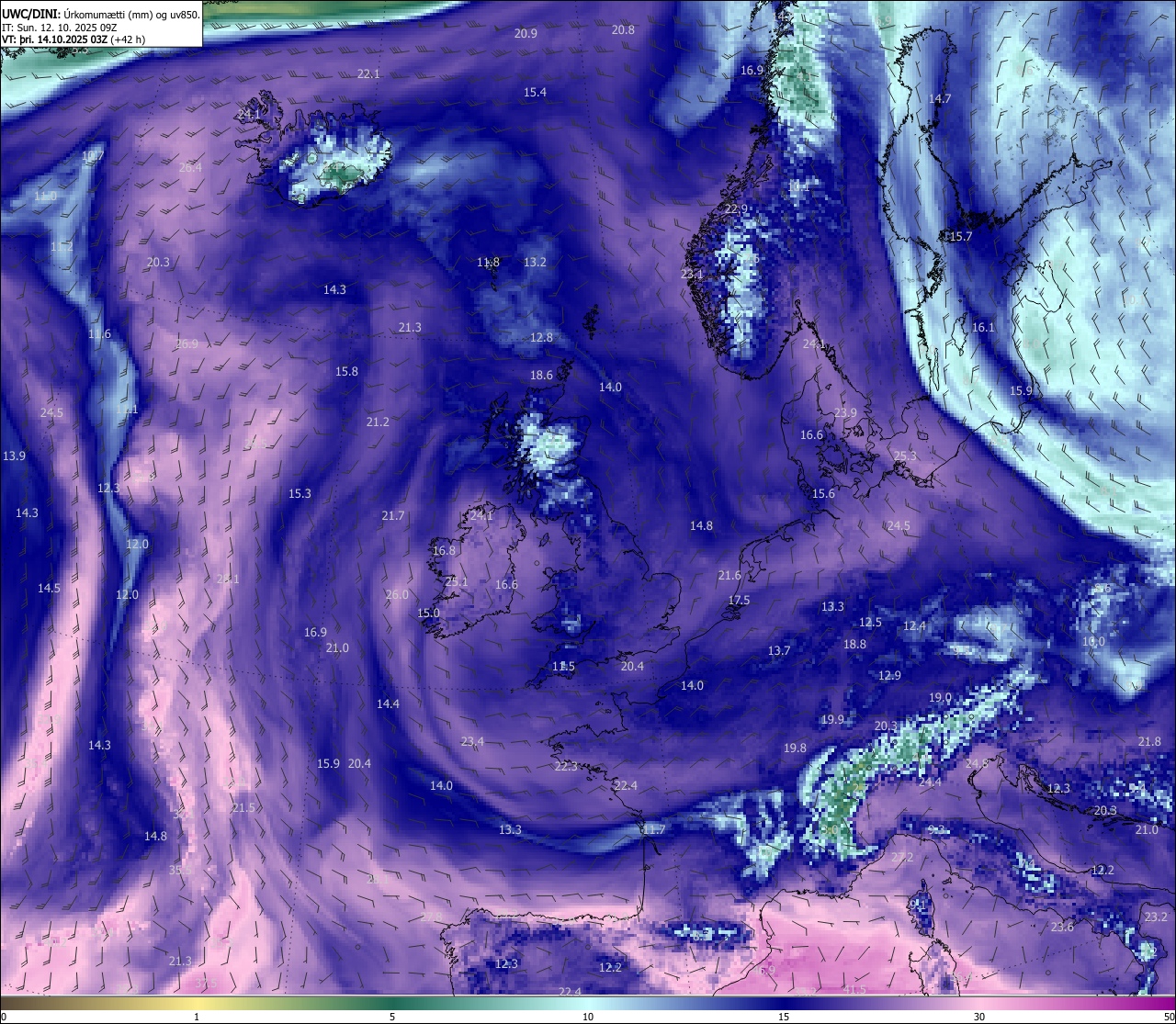Select the 17.5 value near the Dutch coast
This screenshot has width=1176, height=1024.
click(739, 600)
